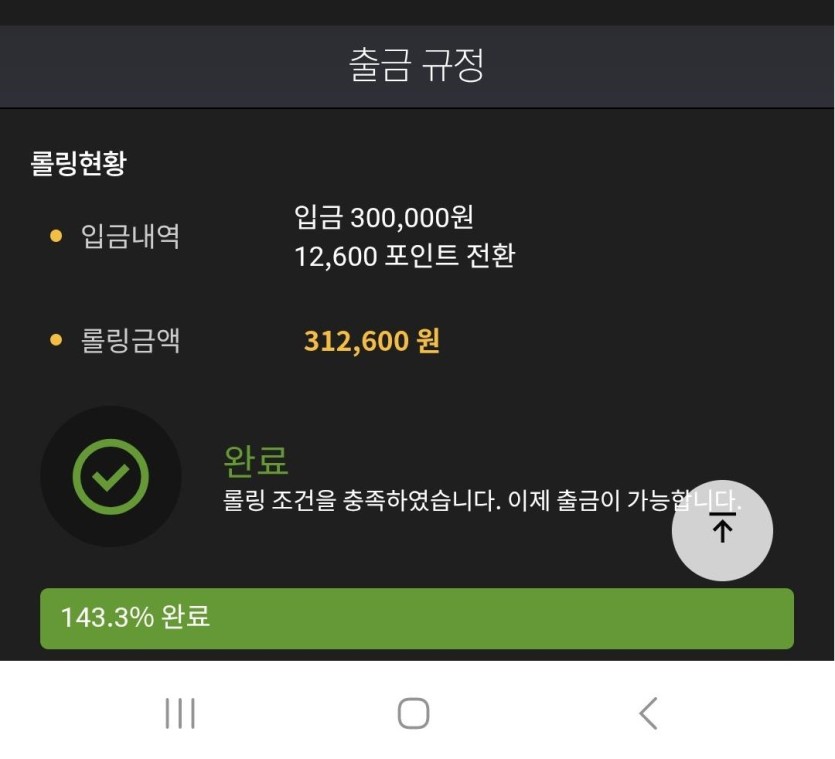The height and width of the screenshot is (759, 835).
Task: Click the green checkmark completion icon
Action: 111,477
